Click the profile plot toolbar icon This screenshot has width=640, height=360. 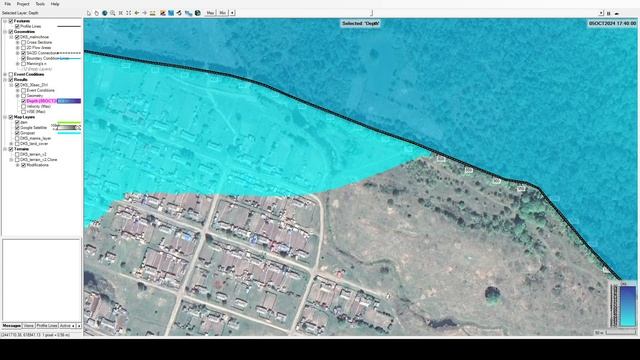pos(162,13)
